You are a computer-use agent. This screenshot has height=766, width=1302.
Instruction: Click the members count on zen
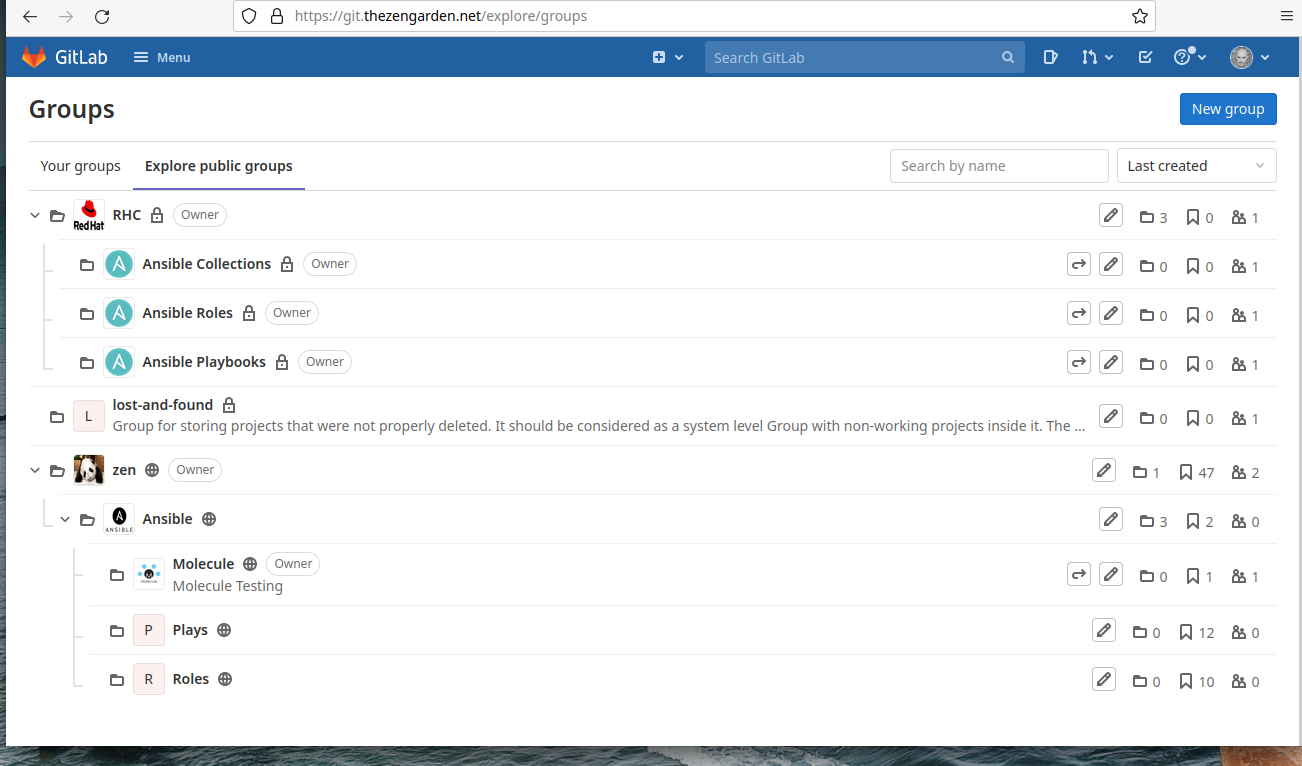(x=1246, y=472)
